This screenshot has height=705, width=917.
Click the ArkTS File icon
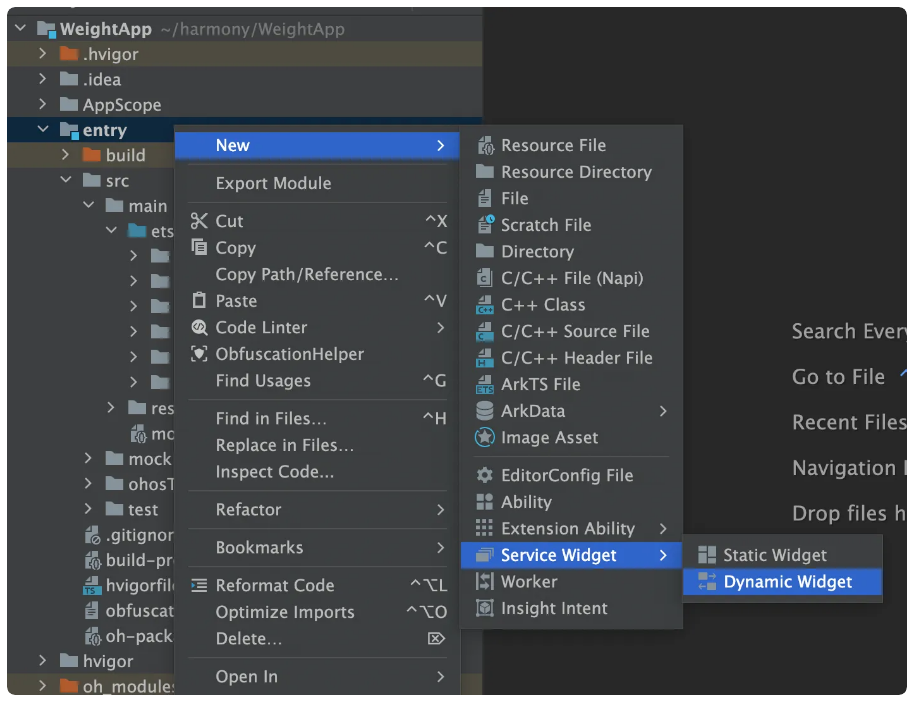(485, 385)
